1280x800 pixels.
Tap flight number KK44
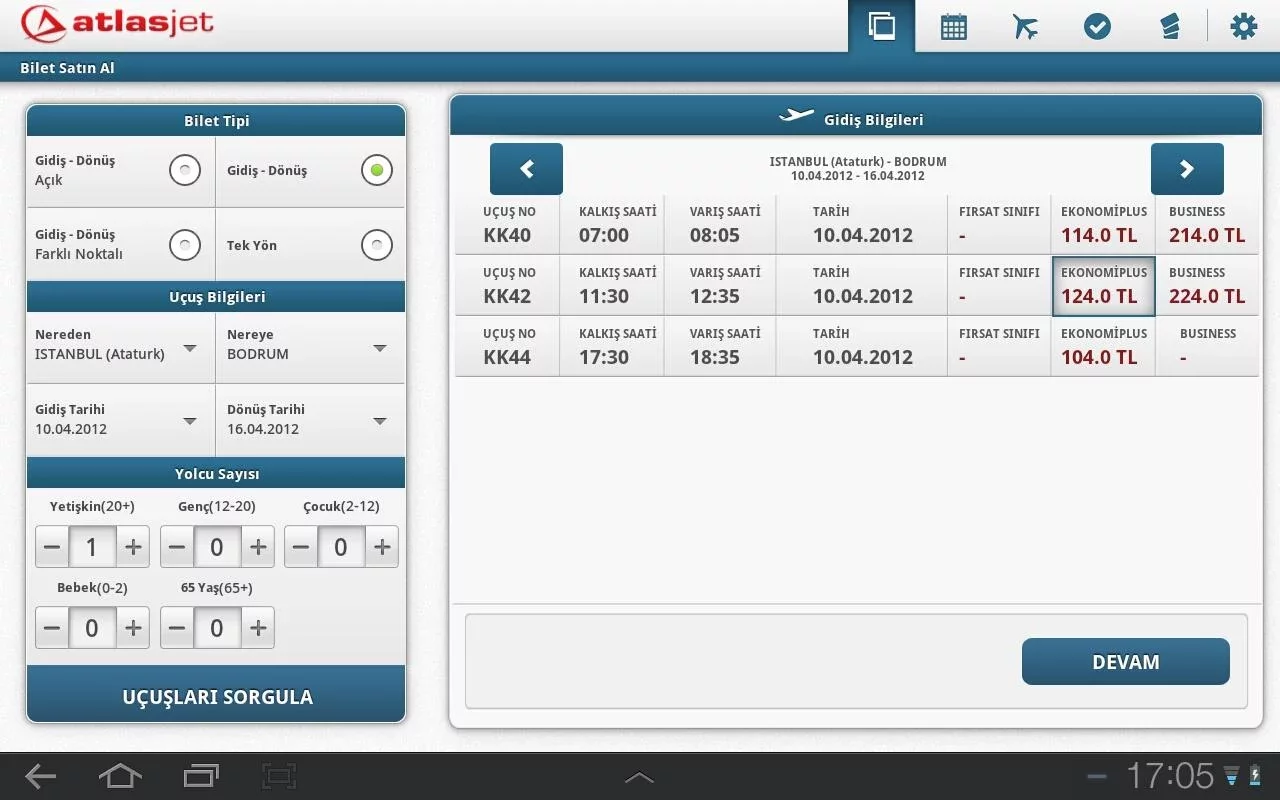coord(507,357)
